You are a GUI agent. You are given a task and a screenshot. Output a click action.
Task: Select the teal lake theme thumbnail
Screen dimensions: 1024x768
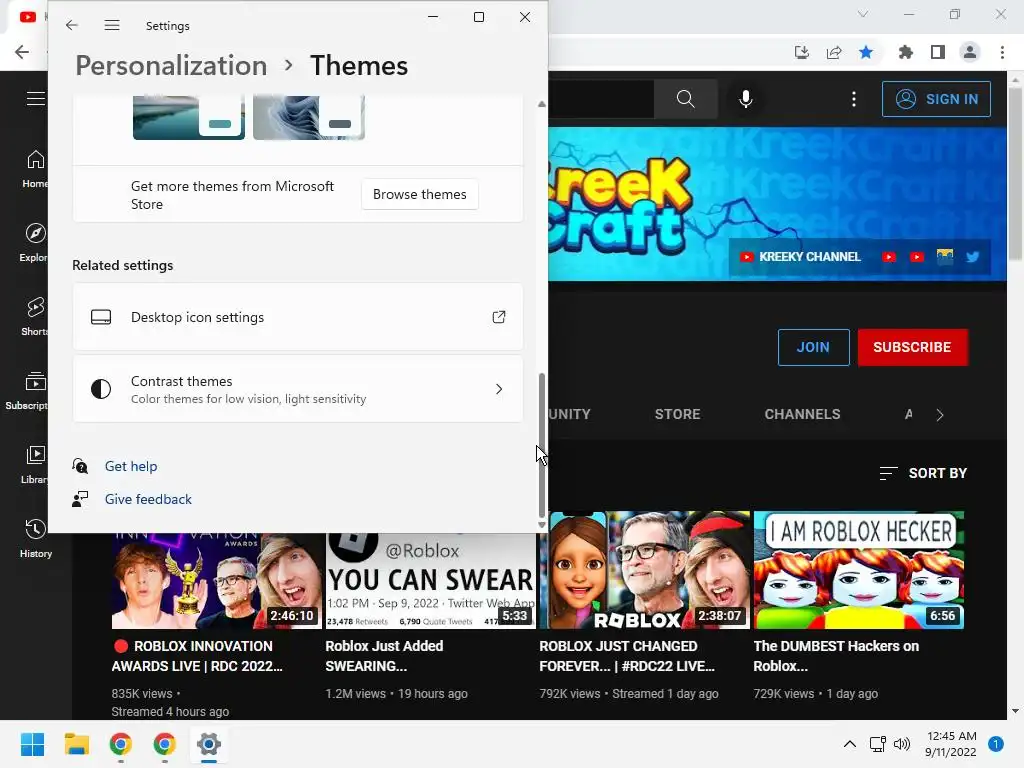(189, 118)
